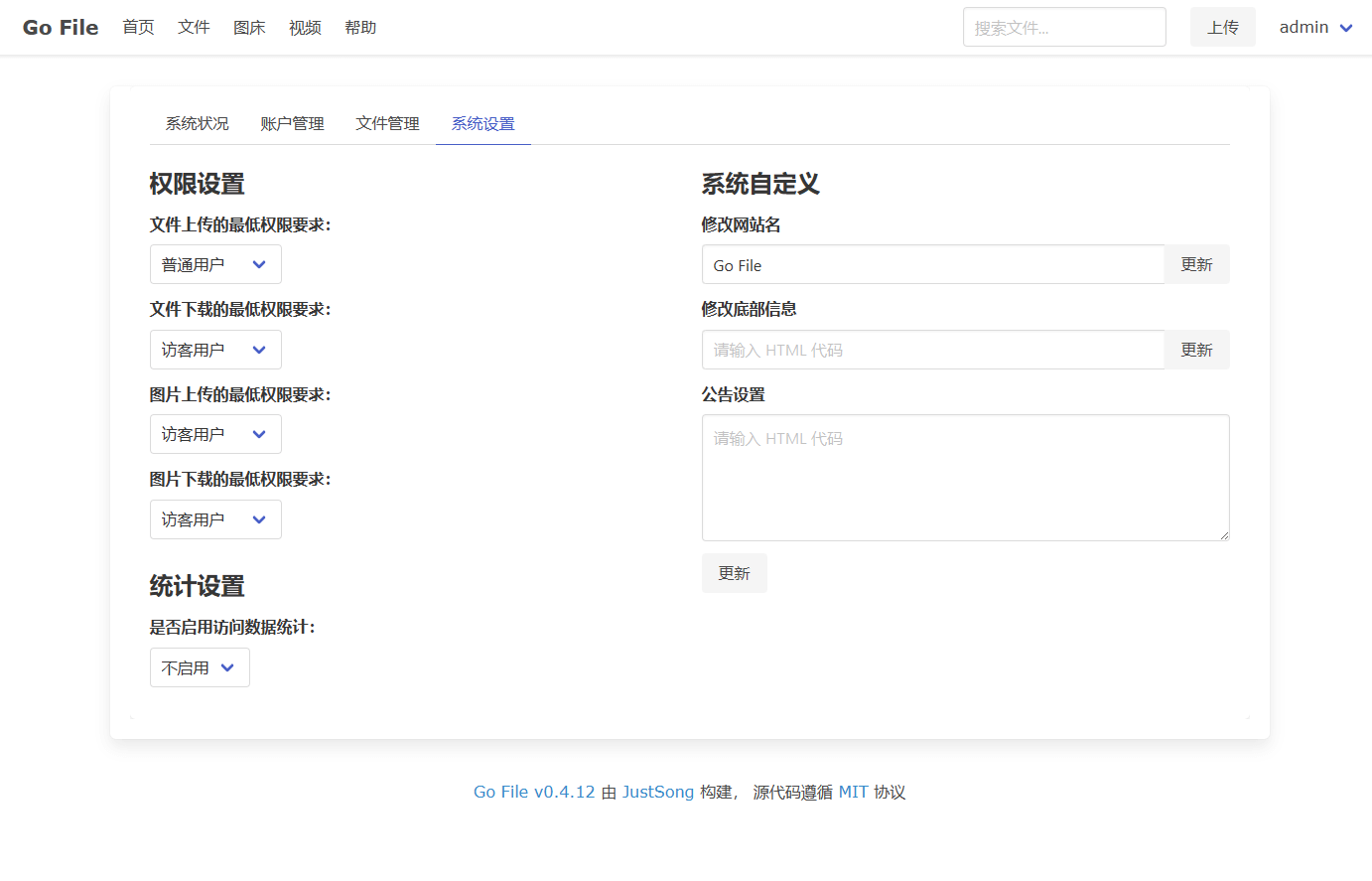The image size is (1372, 881).
Task: Click 更新 next to the 修改网站名 field
Action: 1196,264
